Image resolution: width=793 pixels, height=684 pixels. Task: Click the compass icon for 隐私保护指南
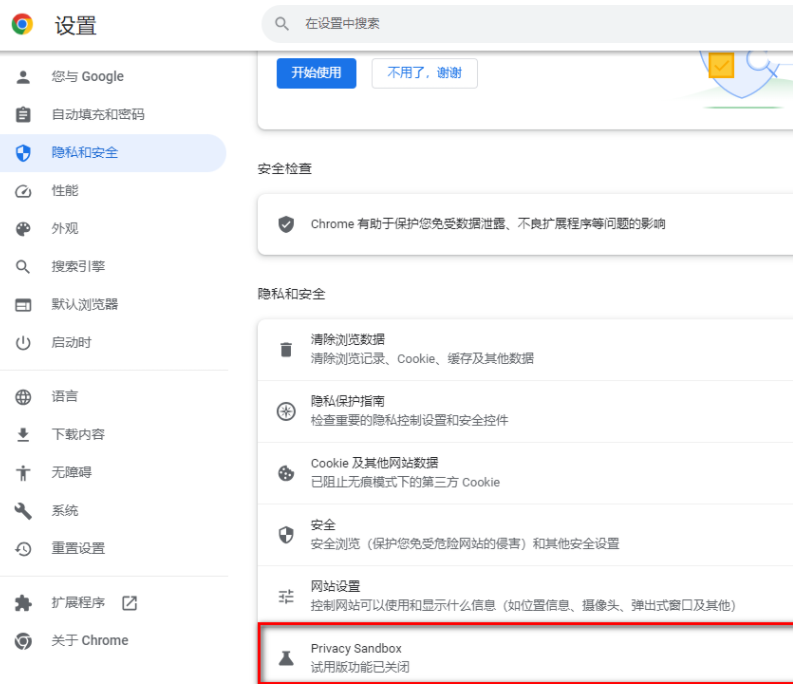pos(286,411)
